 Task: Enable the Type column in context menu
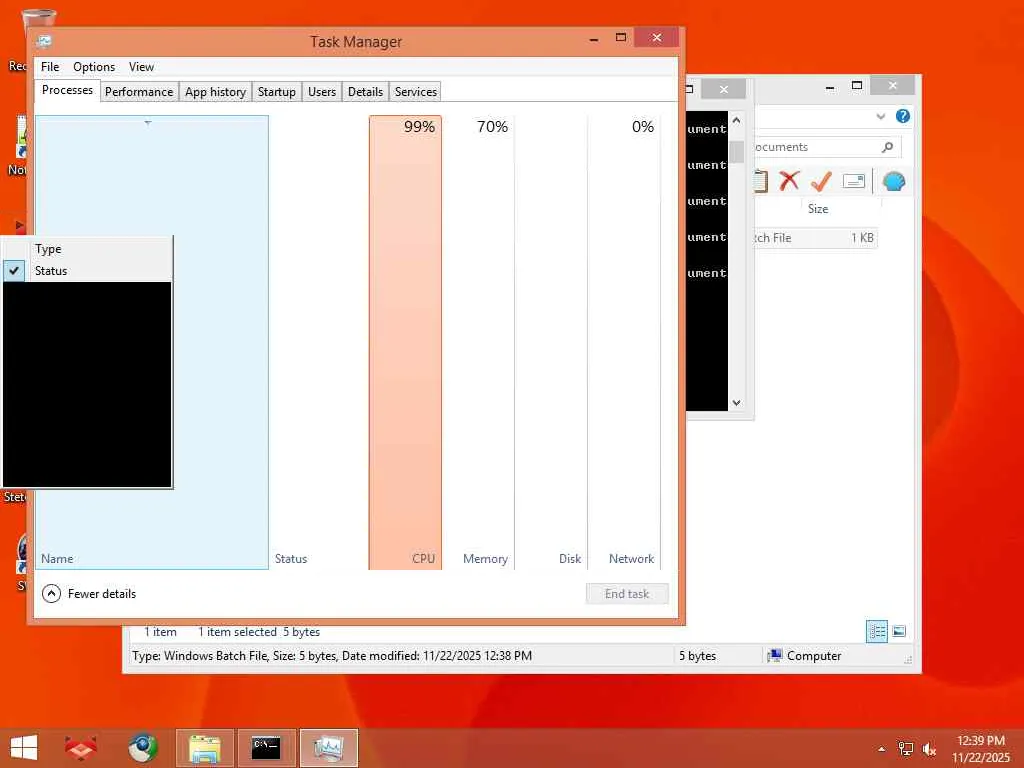(88, 249)
